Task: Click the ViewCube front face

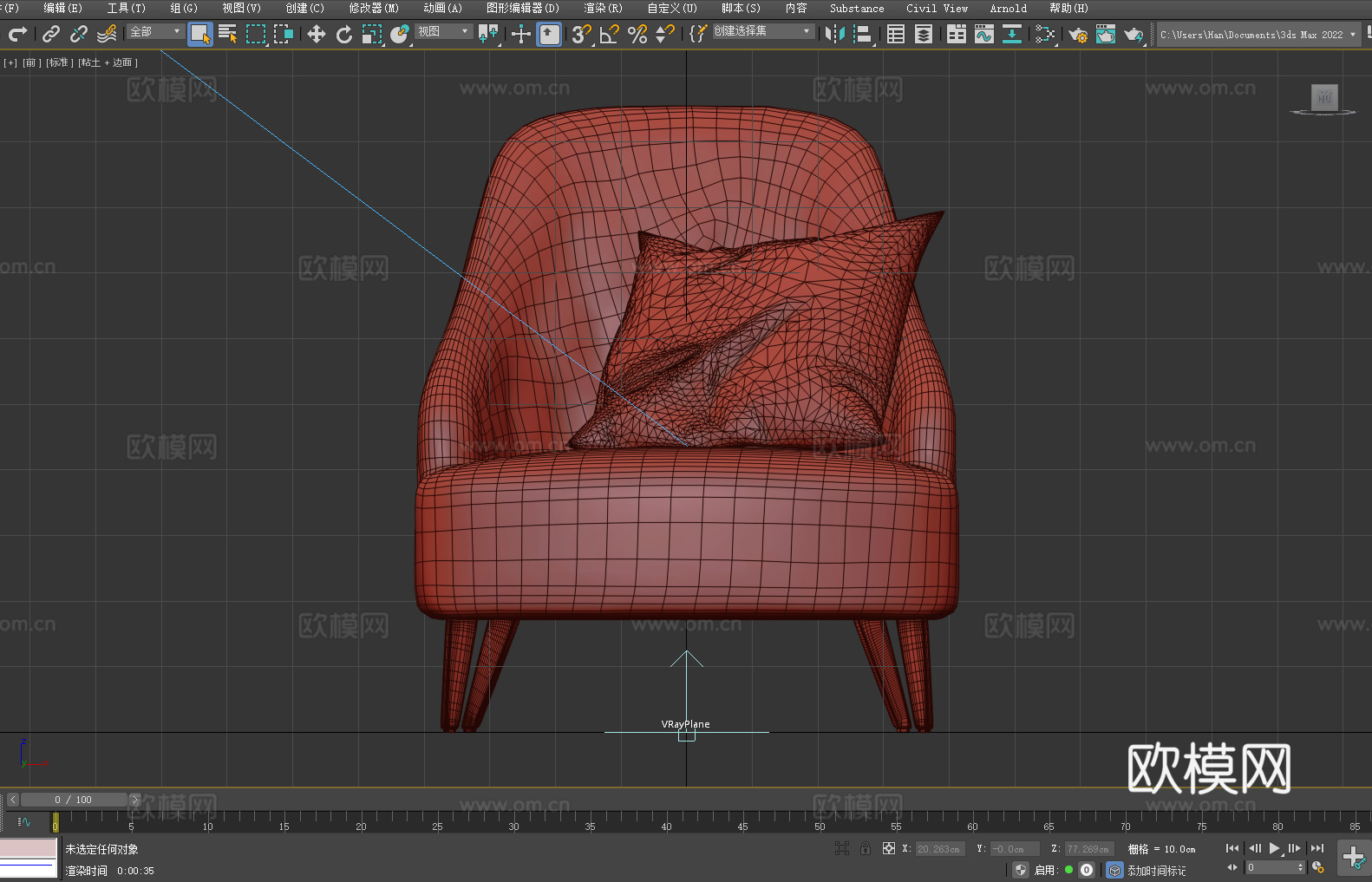Action: point(1324,97)
